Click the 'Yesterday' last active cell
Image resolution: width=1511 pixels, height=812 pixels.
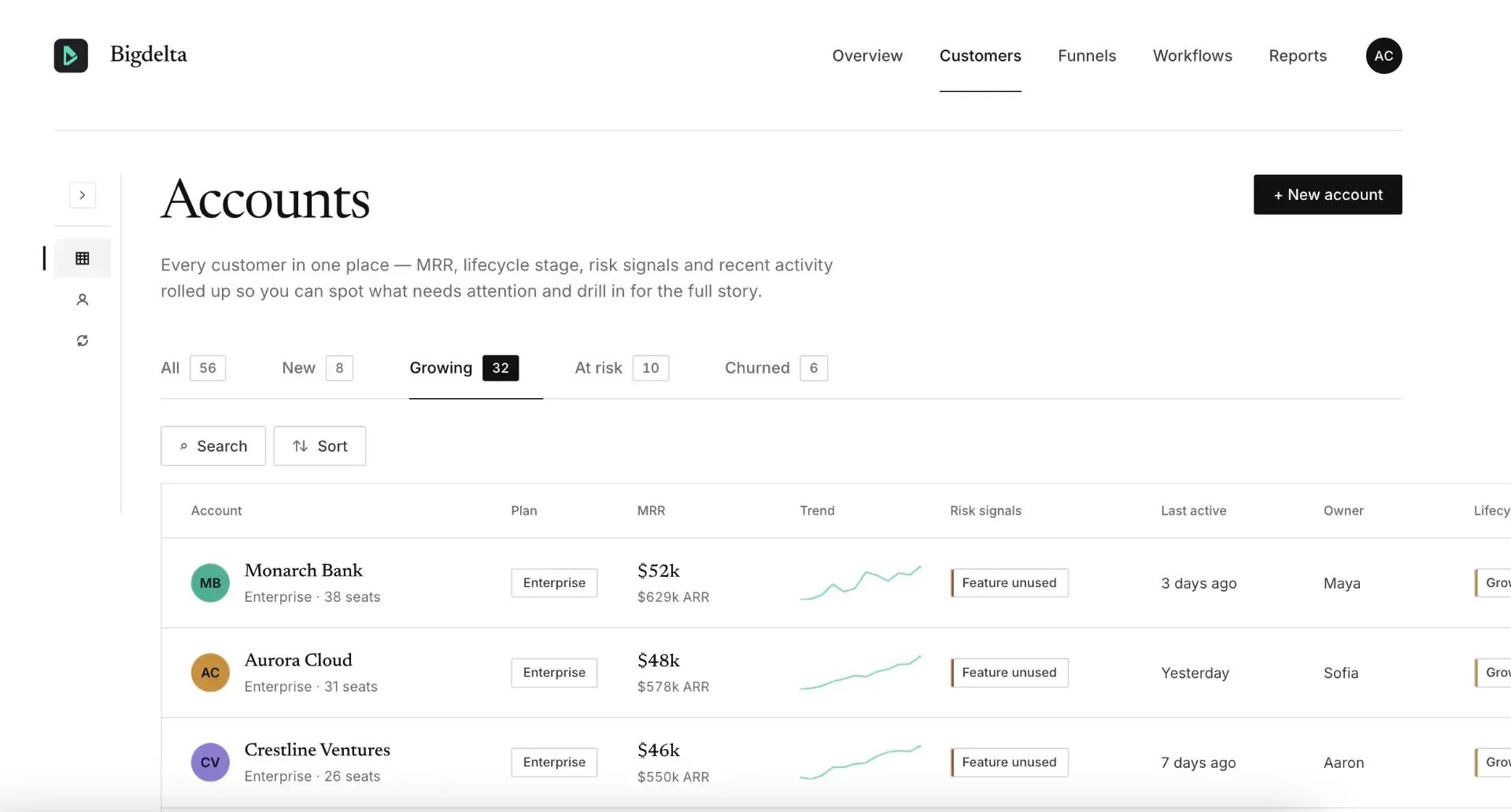(1195, 673)
